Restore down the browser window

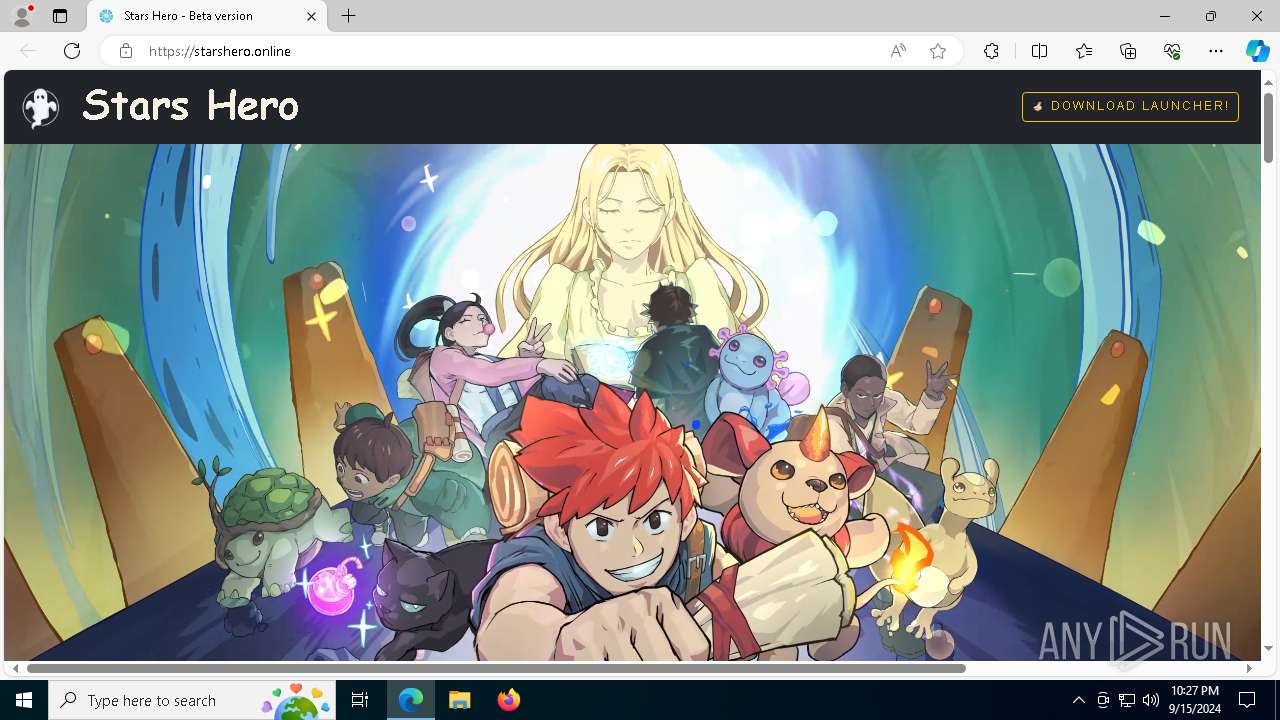1211,16
